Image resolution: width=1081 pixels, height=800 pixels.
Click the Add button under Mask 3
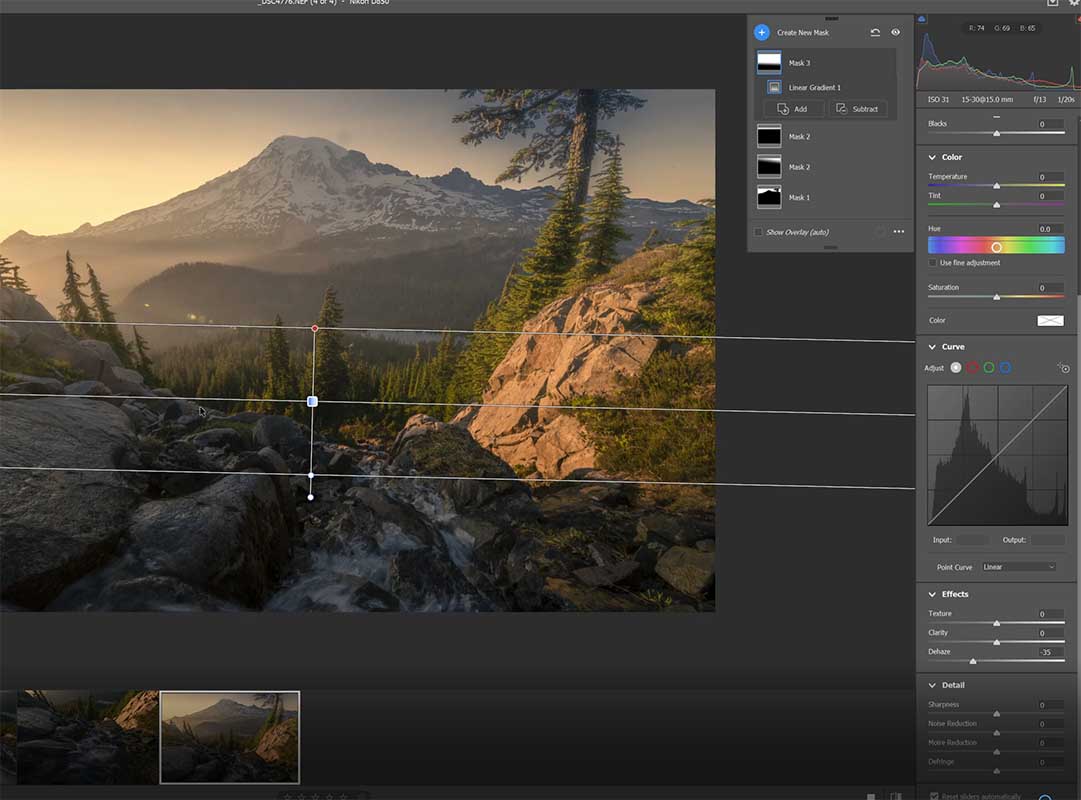(x=793, y=109)
